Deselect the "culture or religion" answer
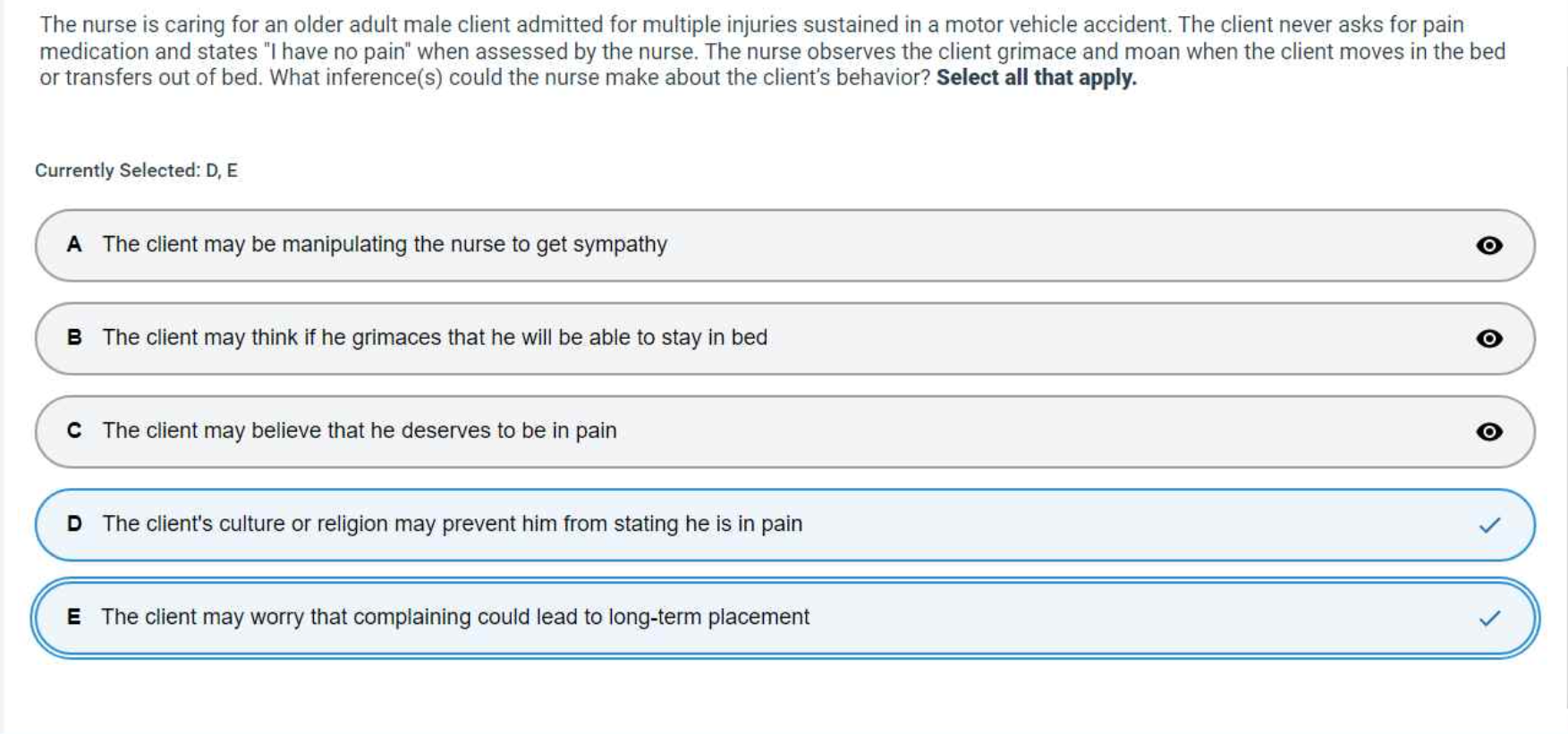 coord(452,523)
